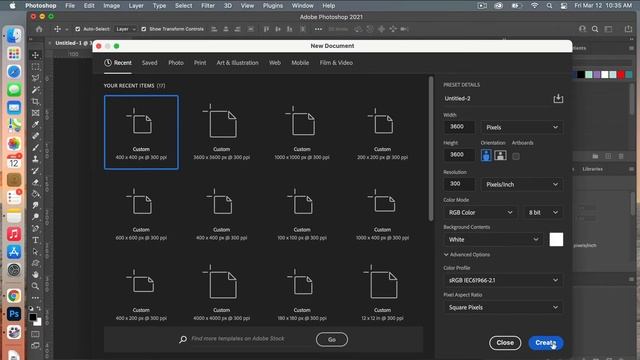Open Photoshop search magnifier in options bar
The image size is (640, 360).
tap(595, 29)
